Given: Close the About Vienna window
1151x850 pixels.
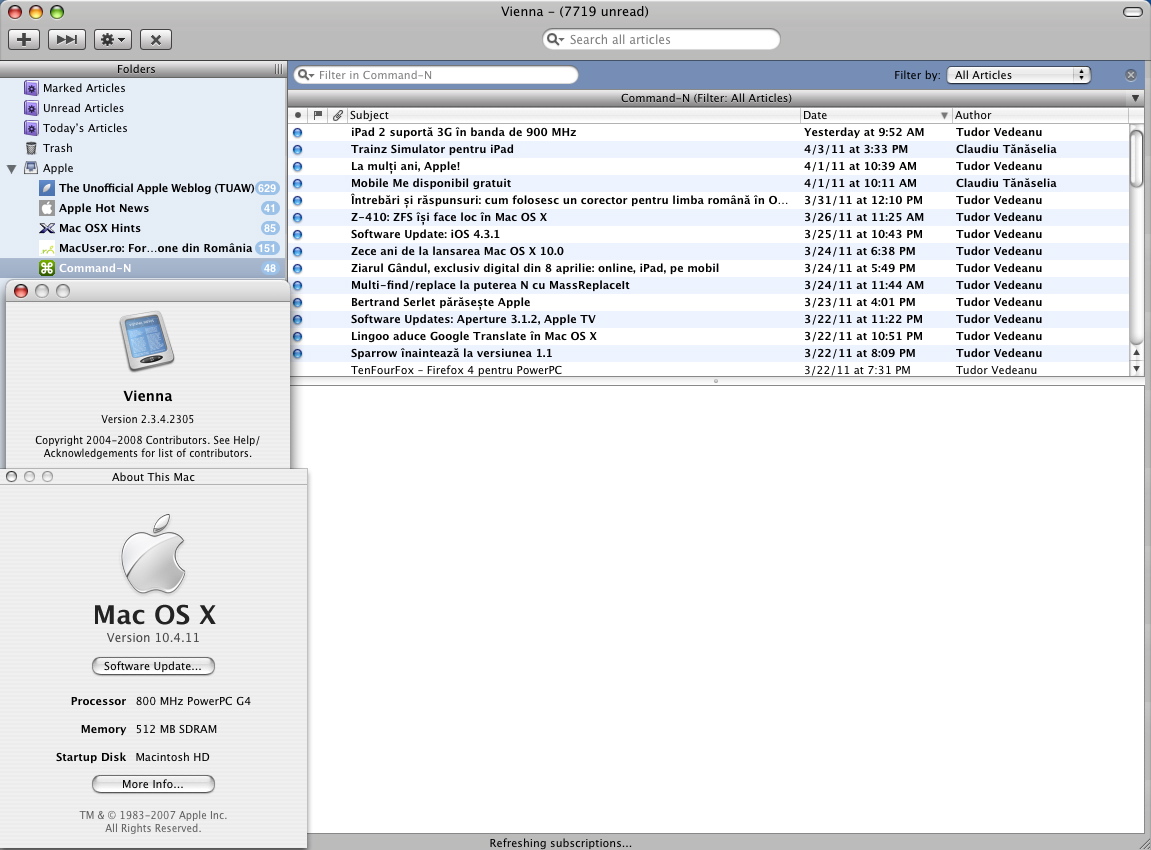Looking at the screenshot, I should tap(21, 291).
